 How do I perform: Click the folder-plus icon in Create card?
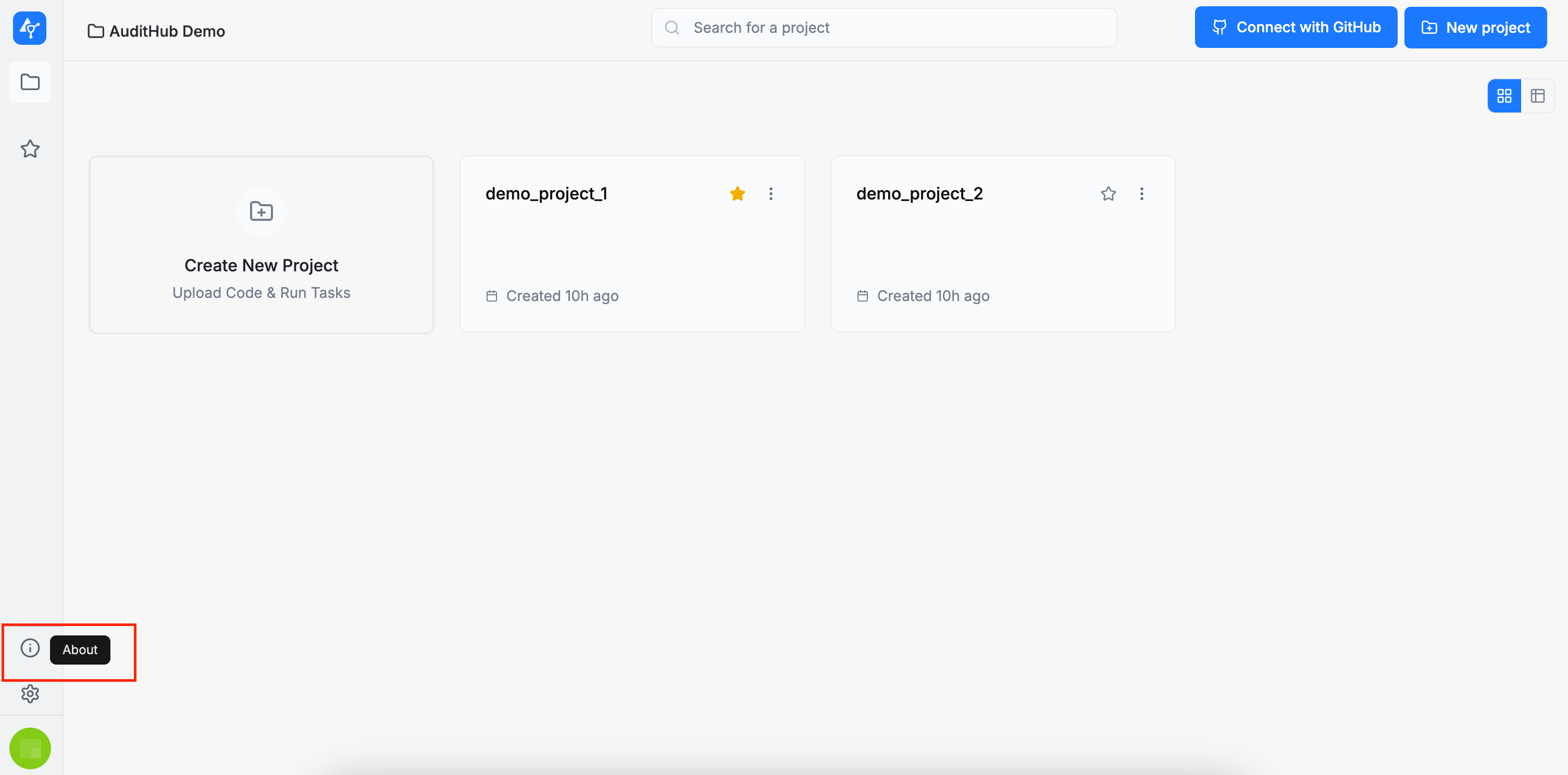[x=261, y=211]
